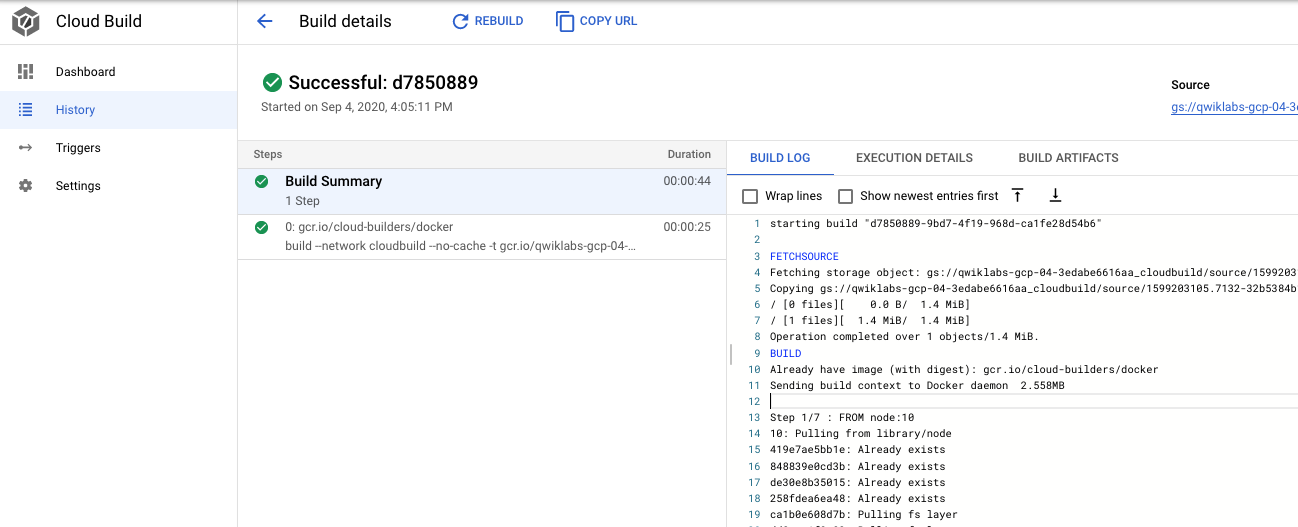1298x527 pixels.
Task: Click the 'Operation completed over 1 objects' line
Action: [904, 336]
